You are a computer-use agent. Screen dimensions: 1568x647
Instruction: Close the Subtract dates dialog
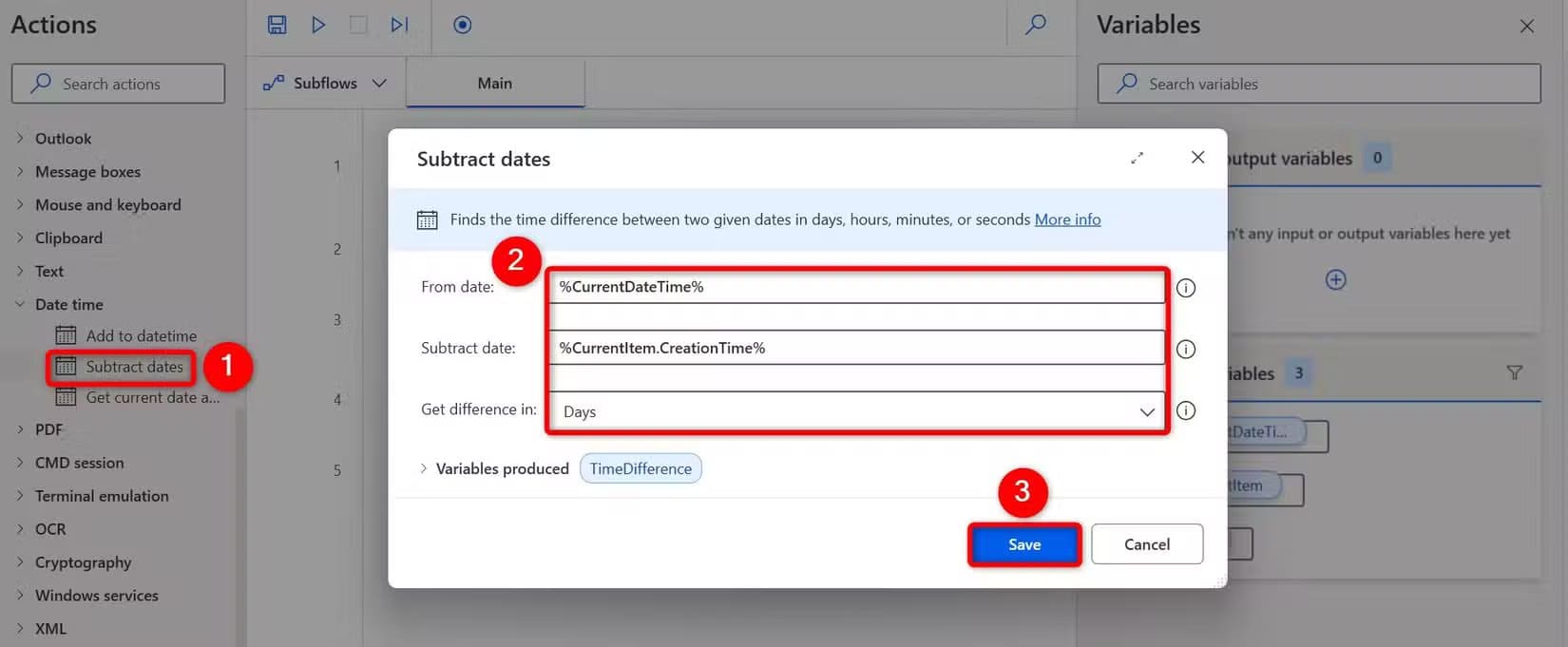pyautogui.click(x=1197, y=157)
